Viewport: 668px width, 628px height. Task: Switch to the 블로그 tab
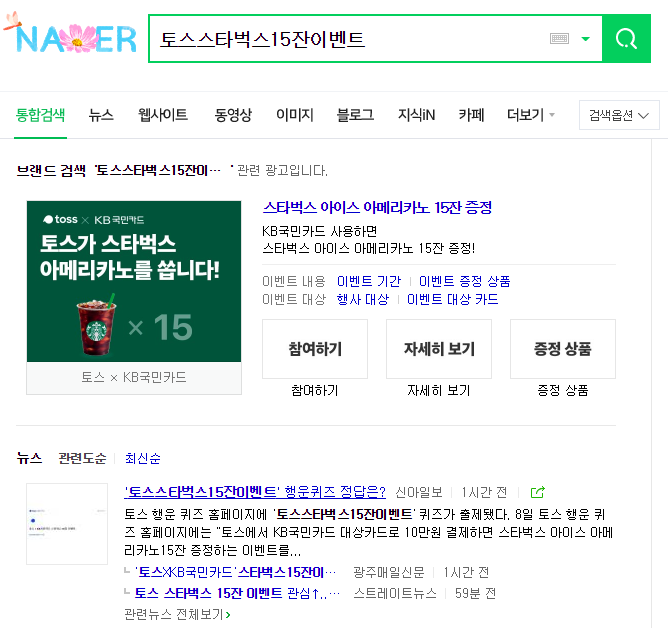[355, 115]
